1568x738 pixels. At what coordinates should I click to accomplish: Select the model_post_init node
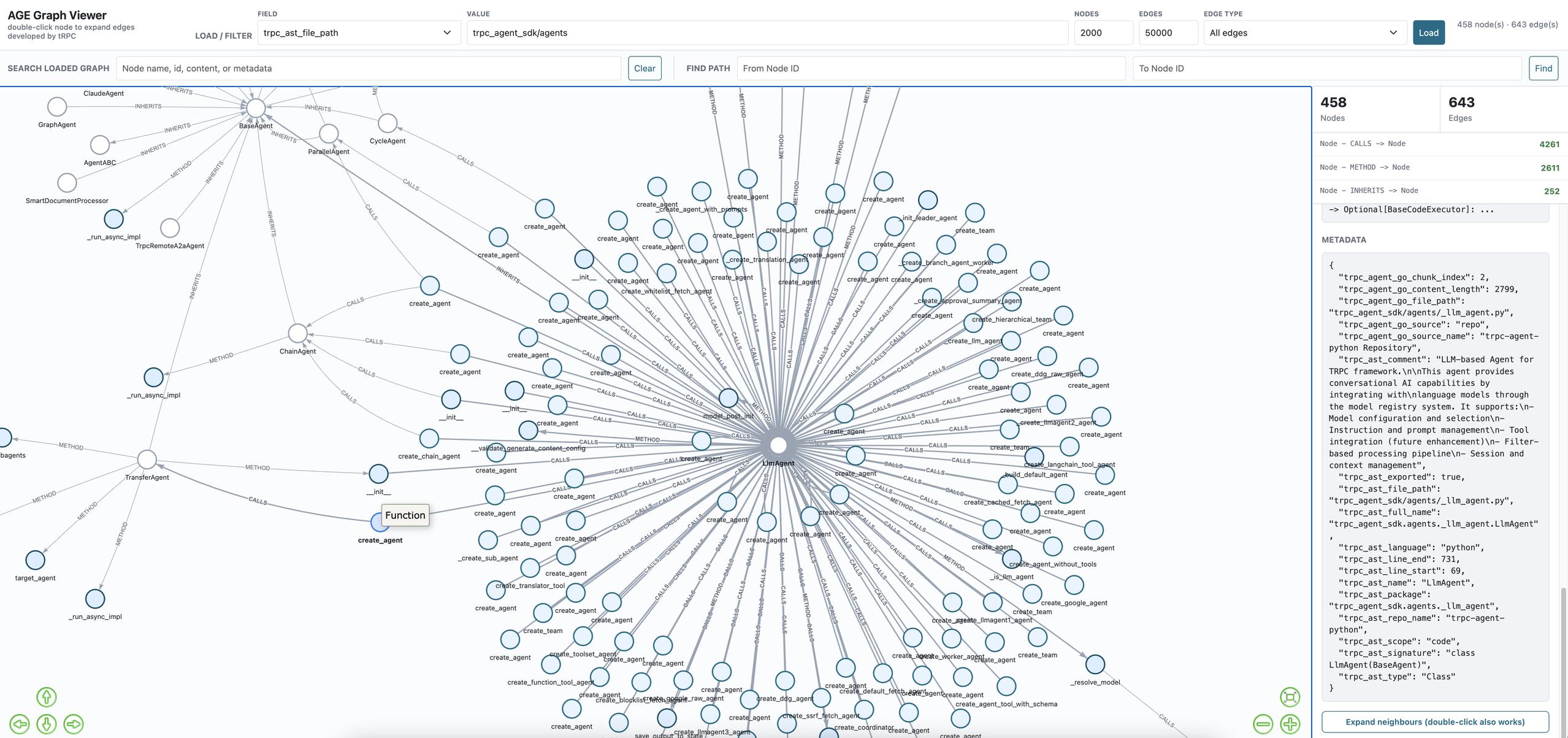[x=729, y=398]
